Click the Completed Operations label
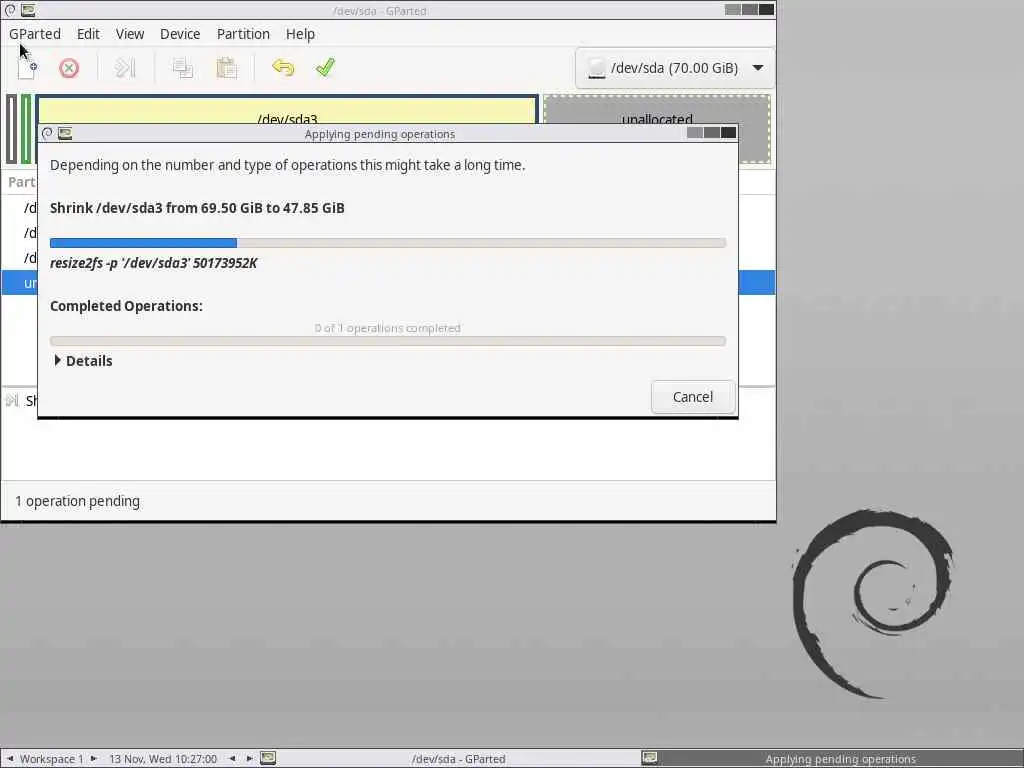Image resolution: width=1024 pixels, height=768 pixels. (126, 306)
